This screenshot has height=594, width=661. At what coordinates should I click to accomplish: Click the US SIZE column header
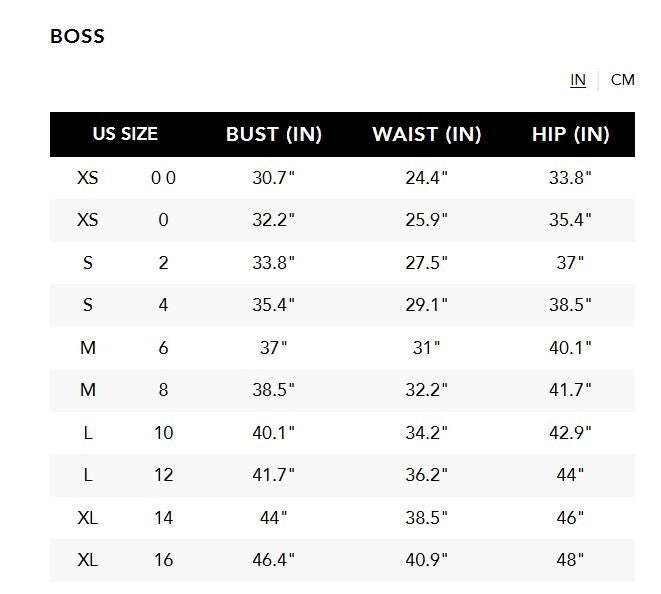pos(125,135)
